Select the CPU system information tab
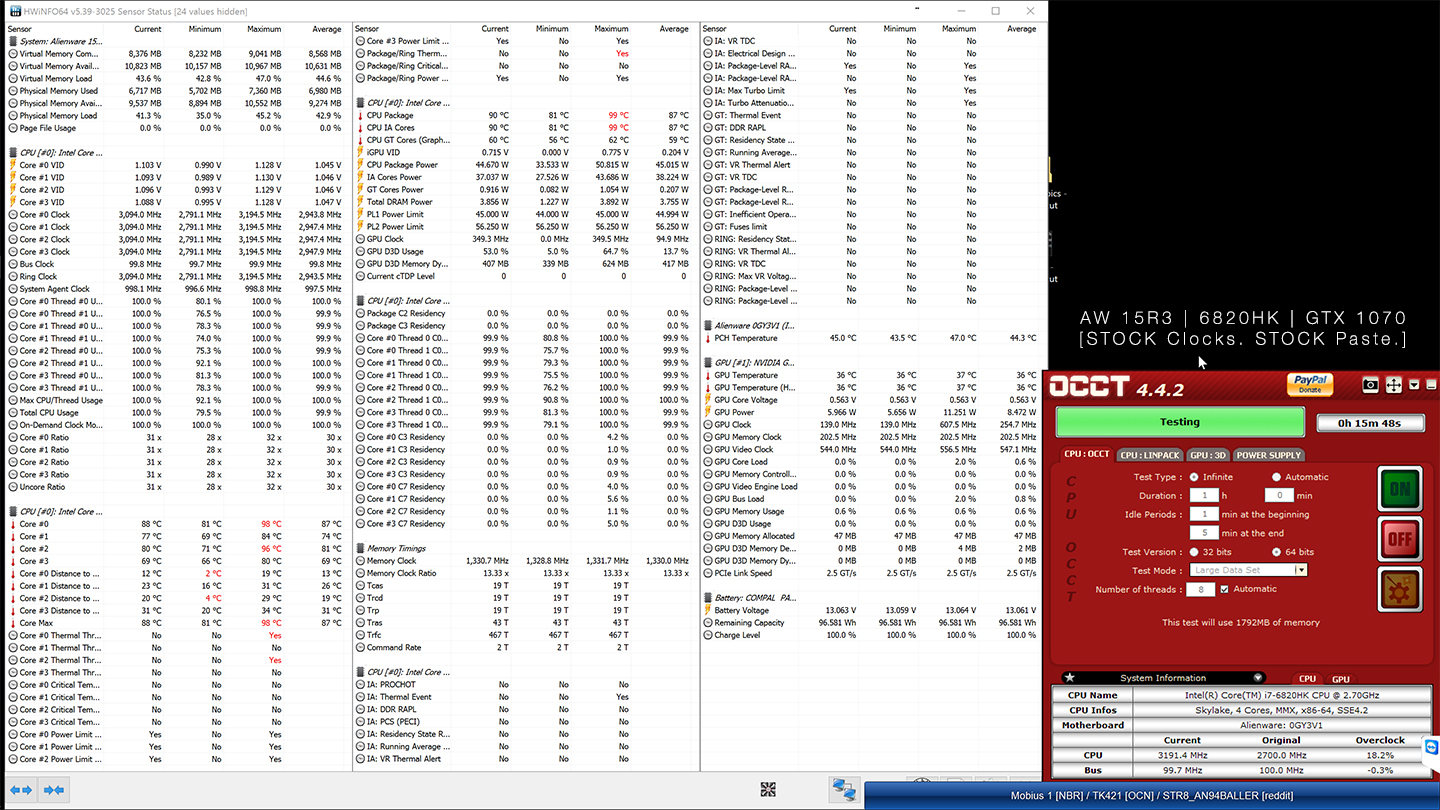Viewport: 1440px width, 810px height. [x=1307, y=679]
